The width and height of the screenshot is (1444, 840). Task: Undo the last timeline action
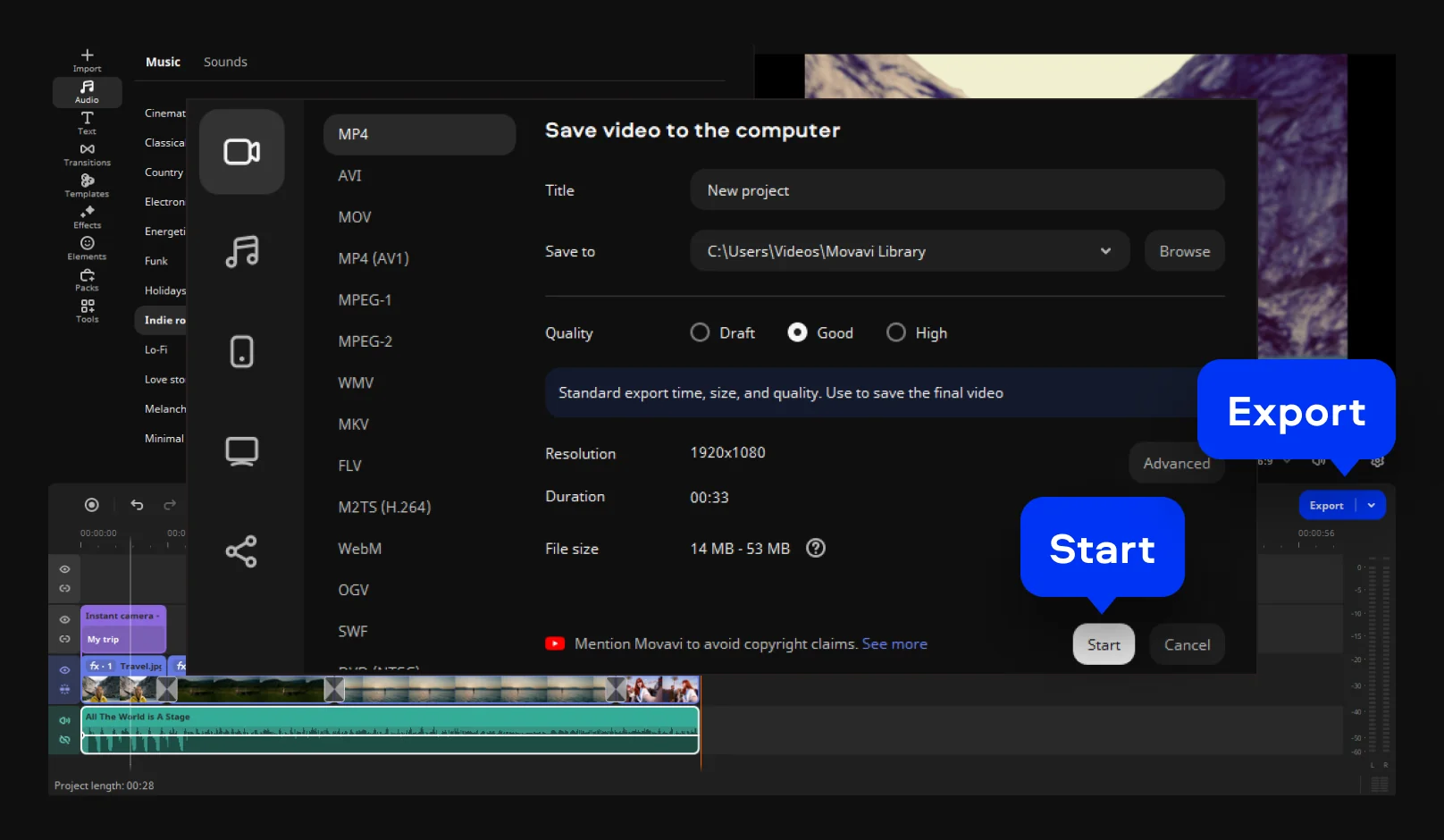pos(137,505)
